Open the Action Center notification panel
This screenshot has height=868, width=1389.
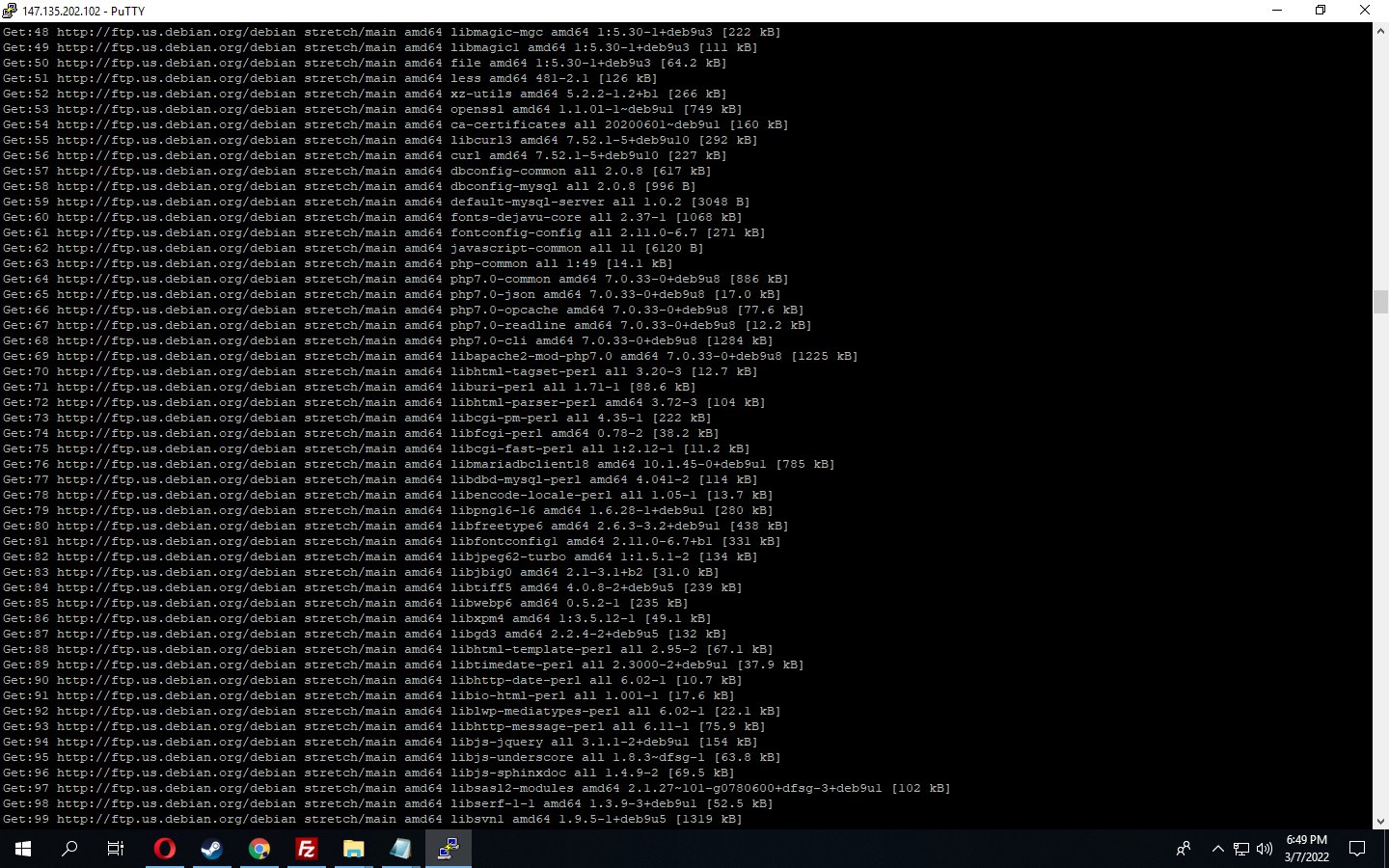[x=1358, y=849]
